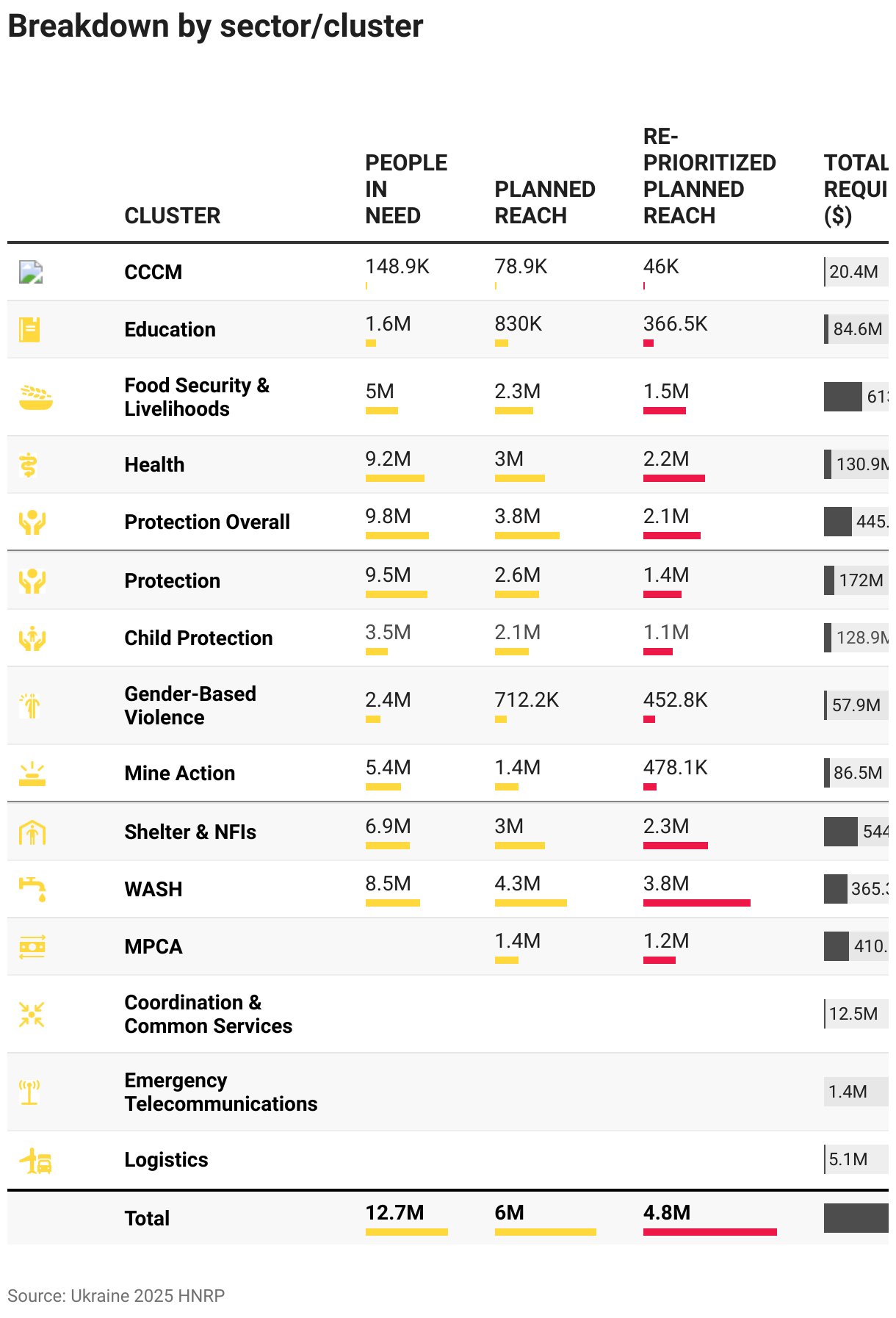Viewport: 896px width, 1318px height.
Task: Click the MPCA cash transfer icon
Action: [32, 946]
